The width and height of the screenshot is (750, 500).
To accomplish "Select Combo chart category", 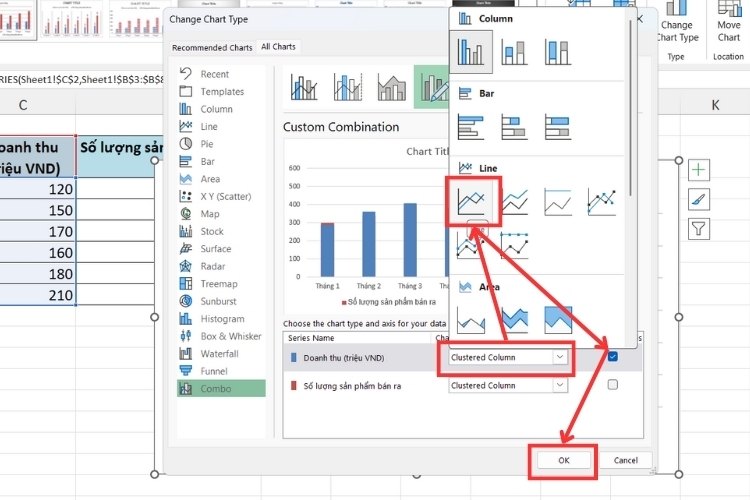I will tap(221, 389).
